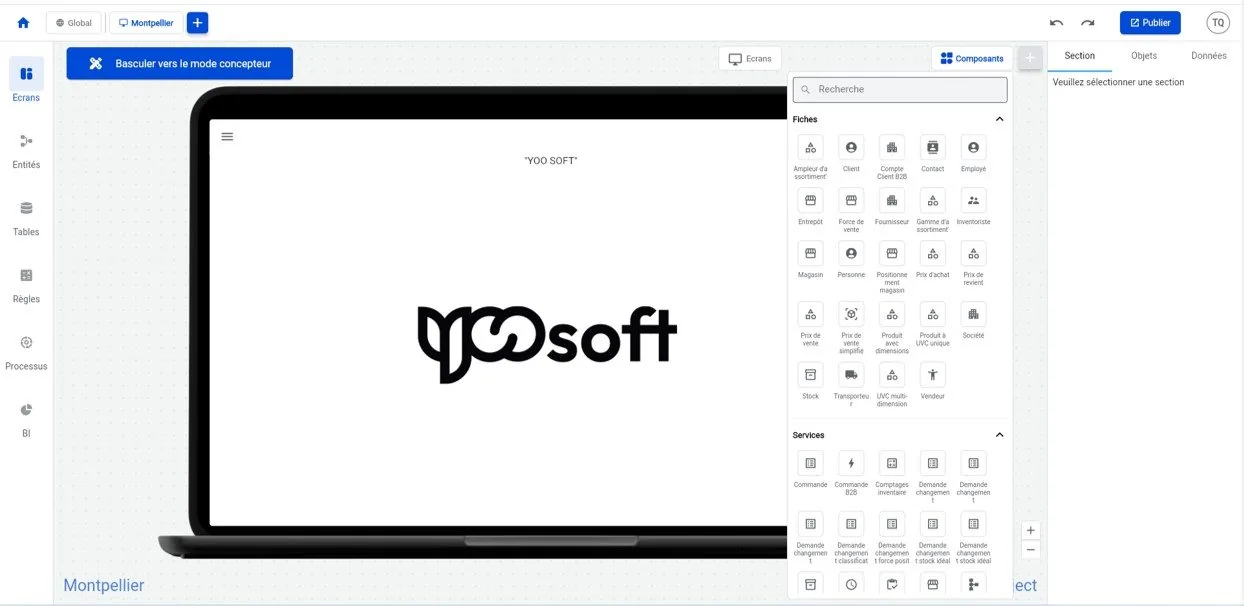The height and width of the screenshot is (606, 1244).
Task: Focus the Recherche search field
Action: [x=900, y=89]
